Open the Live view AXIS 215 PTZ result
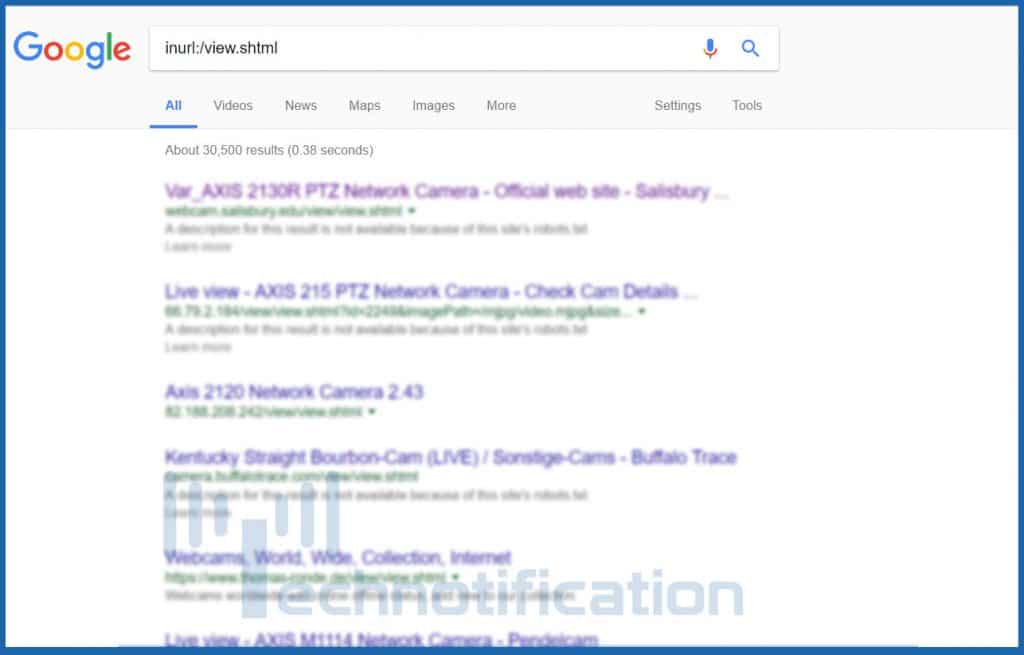This screenshot has height=655, width=1024. 429,291
